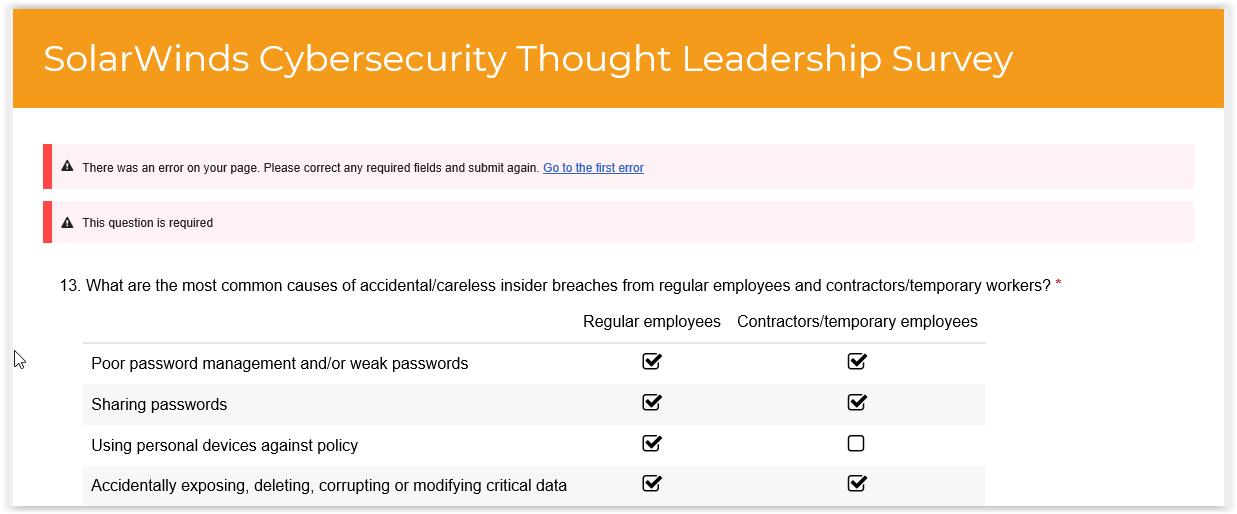The height and width of the screenshot is (514, 1237).
Task: Click the "Poor password management and/or weak passwords" label
Action: click(279, 364)
